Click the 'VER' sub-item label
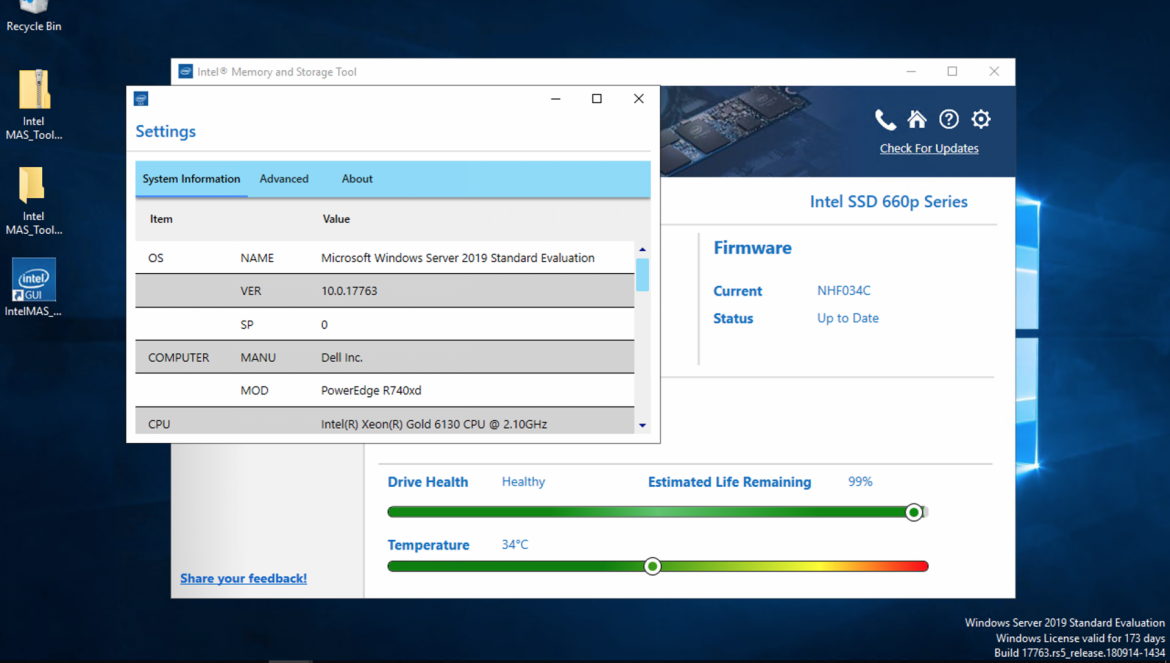 click(x=251, y=291)
